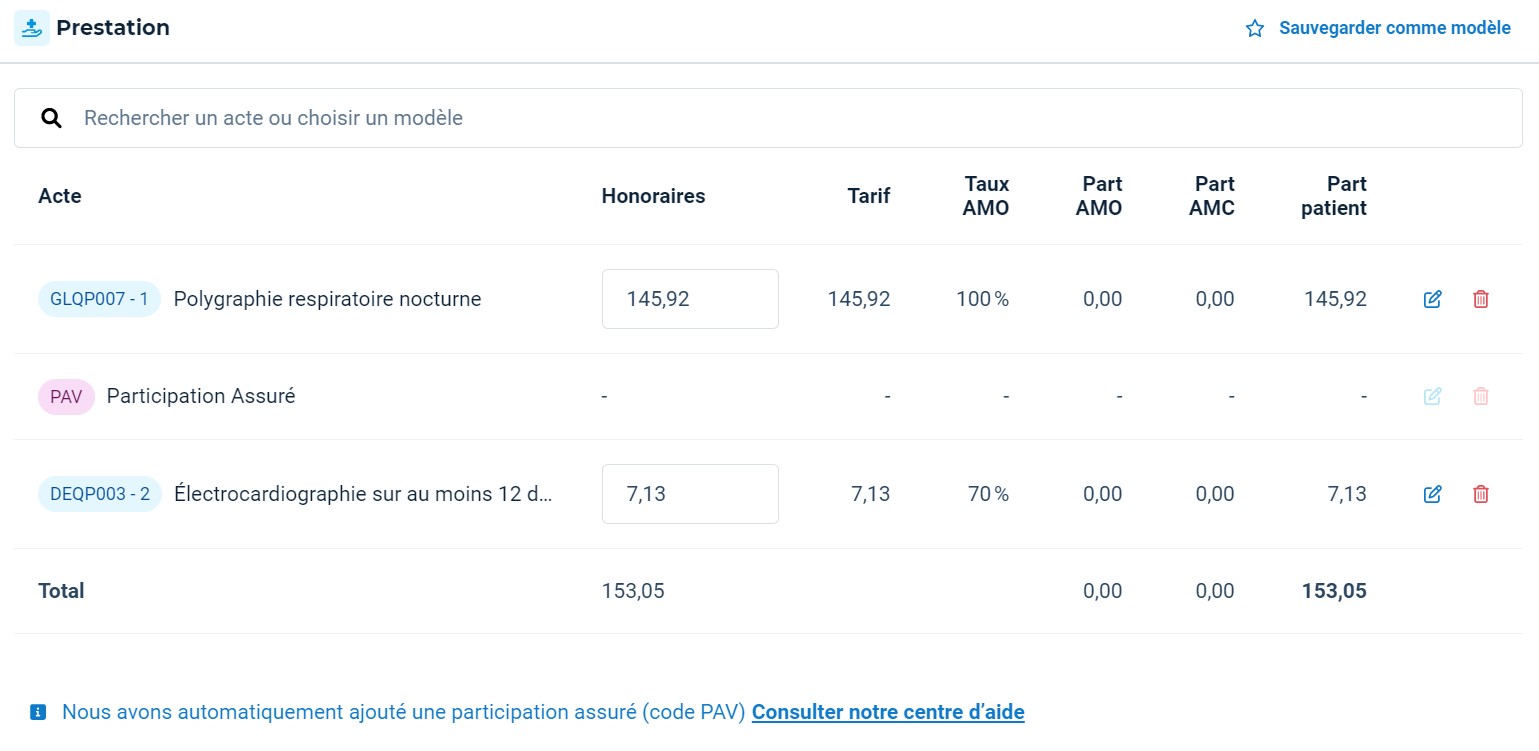Viewport: 1539px width, 751px height.
Task: Edit the Polygraphie respiratoire nocturne row
Action: point(1432,299)
